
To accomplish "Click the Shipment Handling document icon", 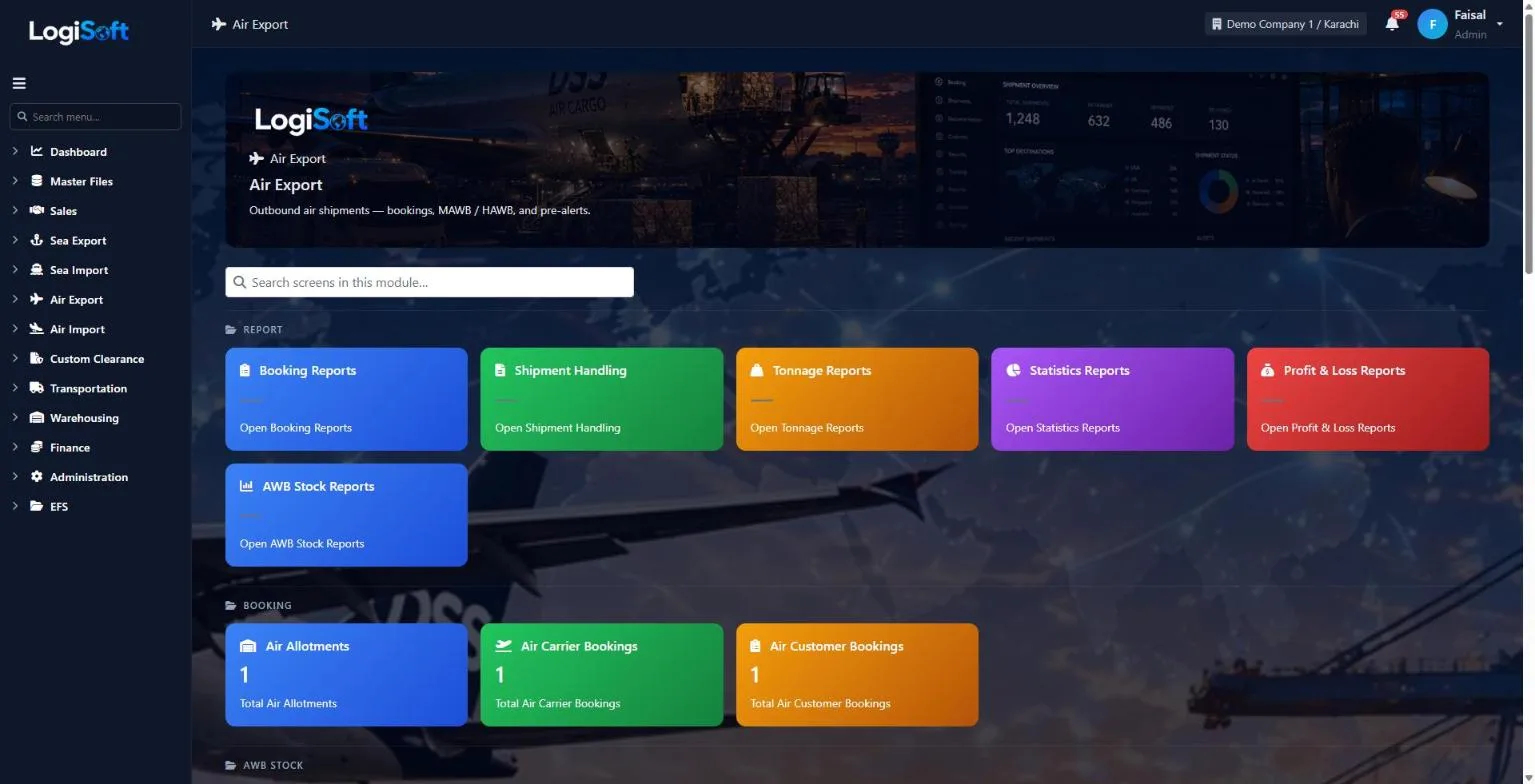I will 500,370.
